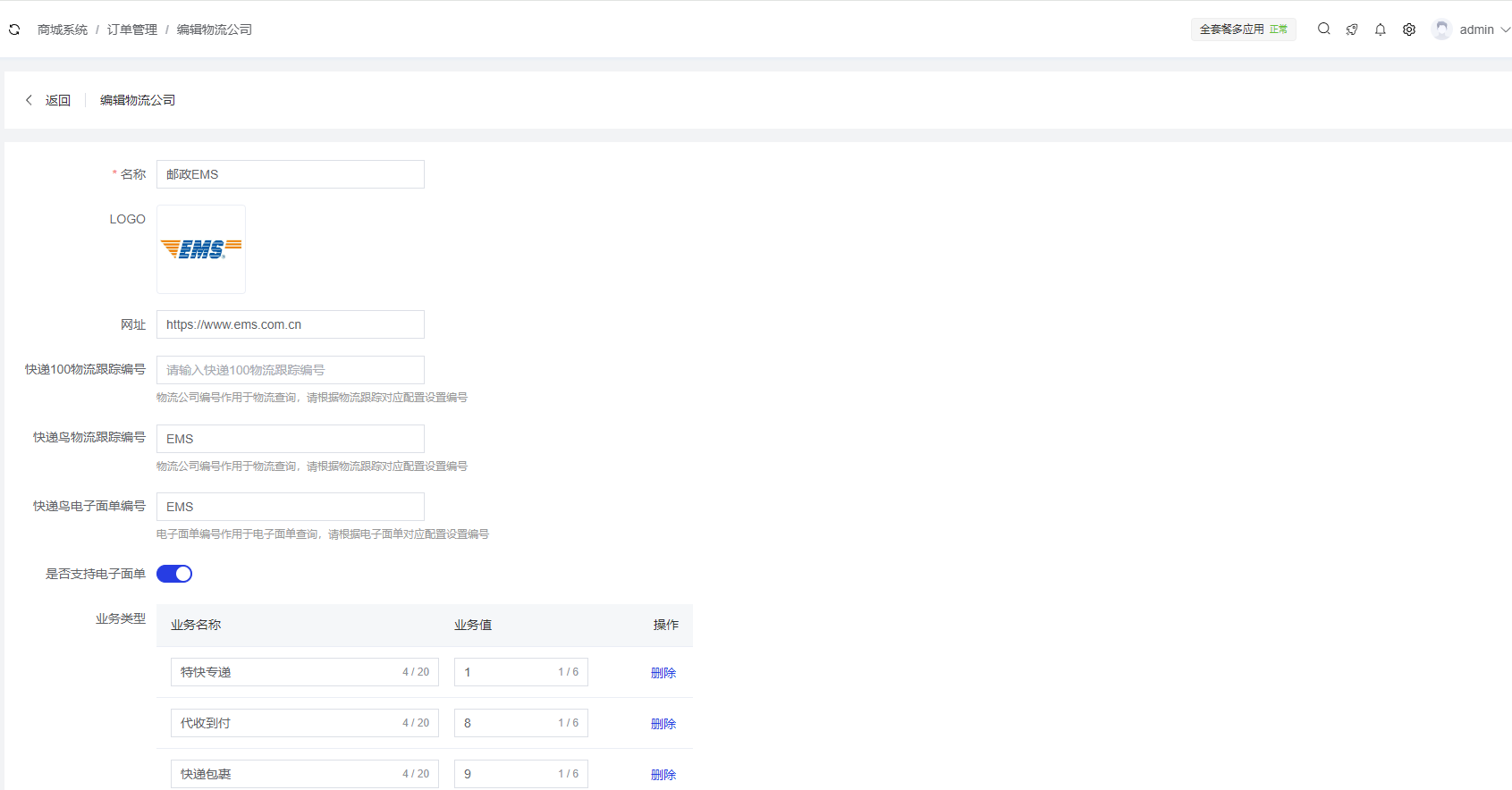The image size is (1512, 790).
Task: Click the 网址 URL input field
Action: (291, 324)
